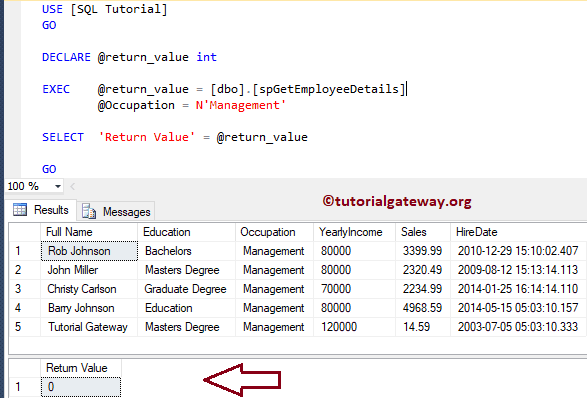This screenshot has width=587, height=398.
Task: Click the '4968.59' sales cell
Action: [423, 308]
